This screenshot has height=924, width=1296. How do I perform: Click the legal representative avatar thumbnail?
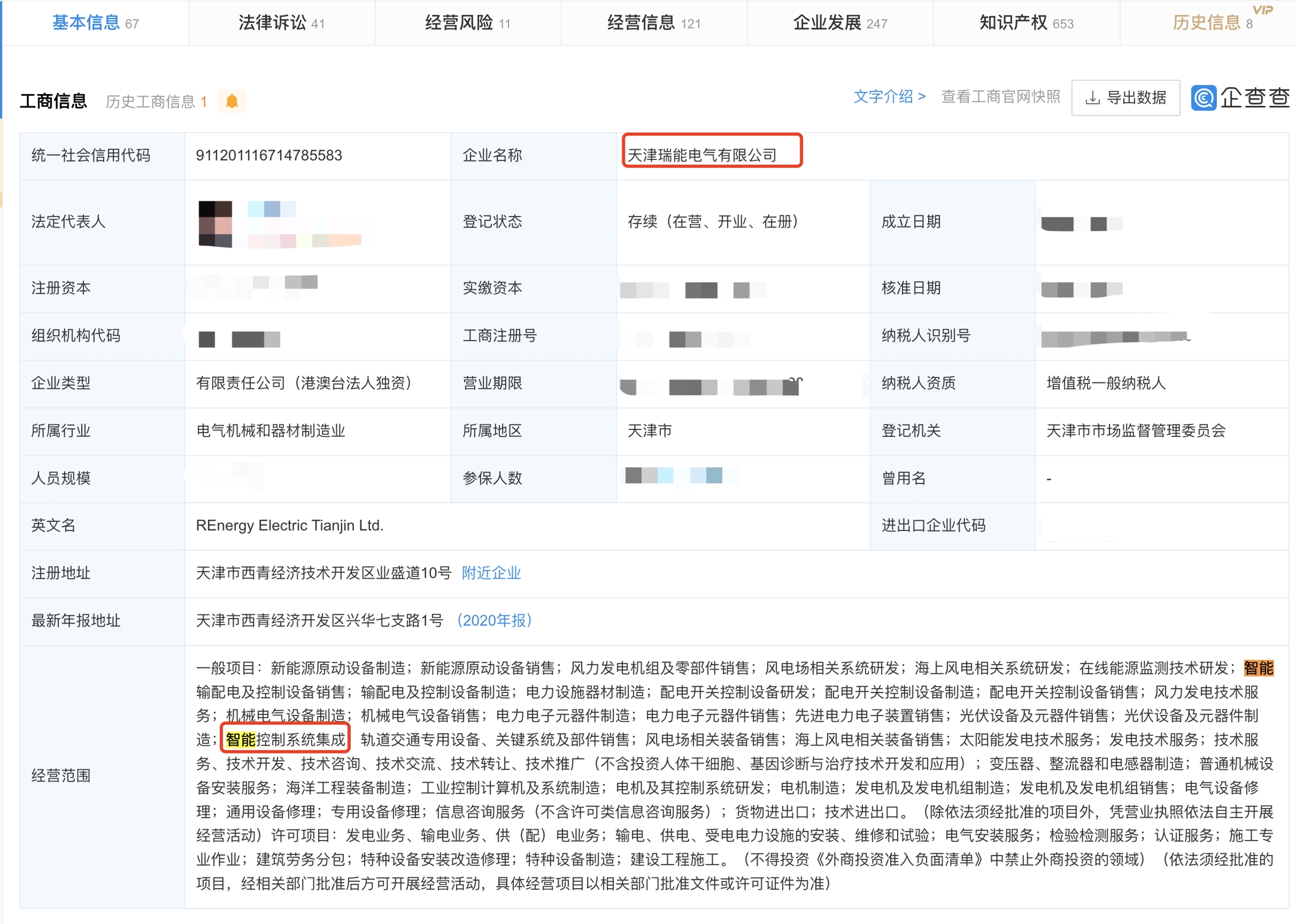coord(215,224)
